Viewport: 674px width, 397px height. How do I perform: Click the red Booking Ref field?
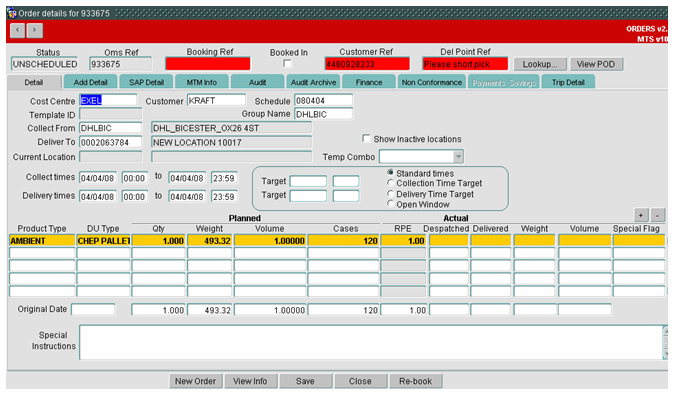pos(208,64)
